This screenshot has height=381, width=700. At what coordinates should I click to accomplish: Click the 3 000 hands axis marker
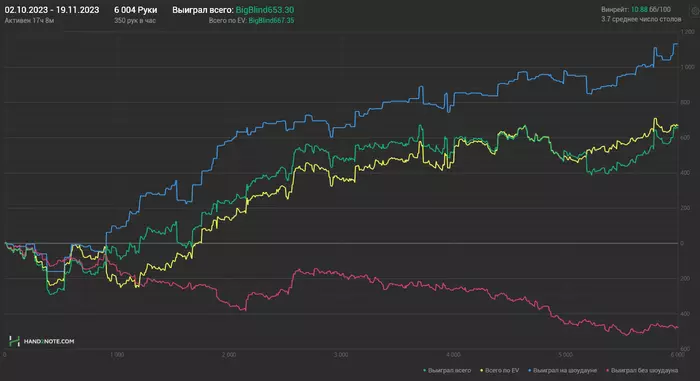tap(341, 355)
